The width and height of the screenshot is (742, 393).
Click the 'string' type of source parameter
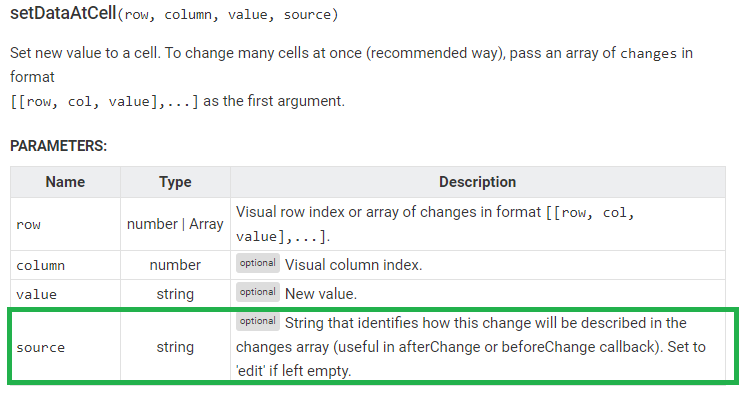[x=175, y=347]
